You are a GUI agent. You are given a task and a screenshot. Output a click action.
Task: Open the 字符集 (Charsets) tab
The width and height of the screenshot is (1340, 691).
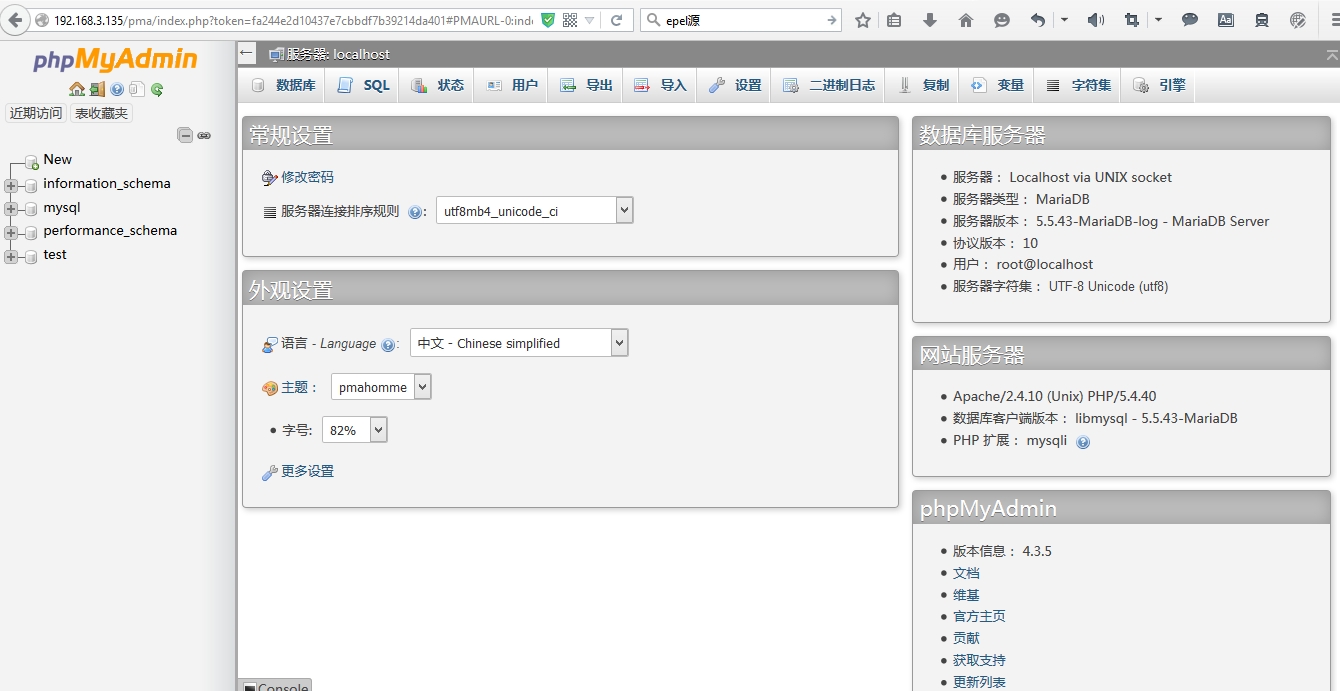[1078, 86]
